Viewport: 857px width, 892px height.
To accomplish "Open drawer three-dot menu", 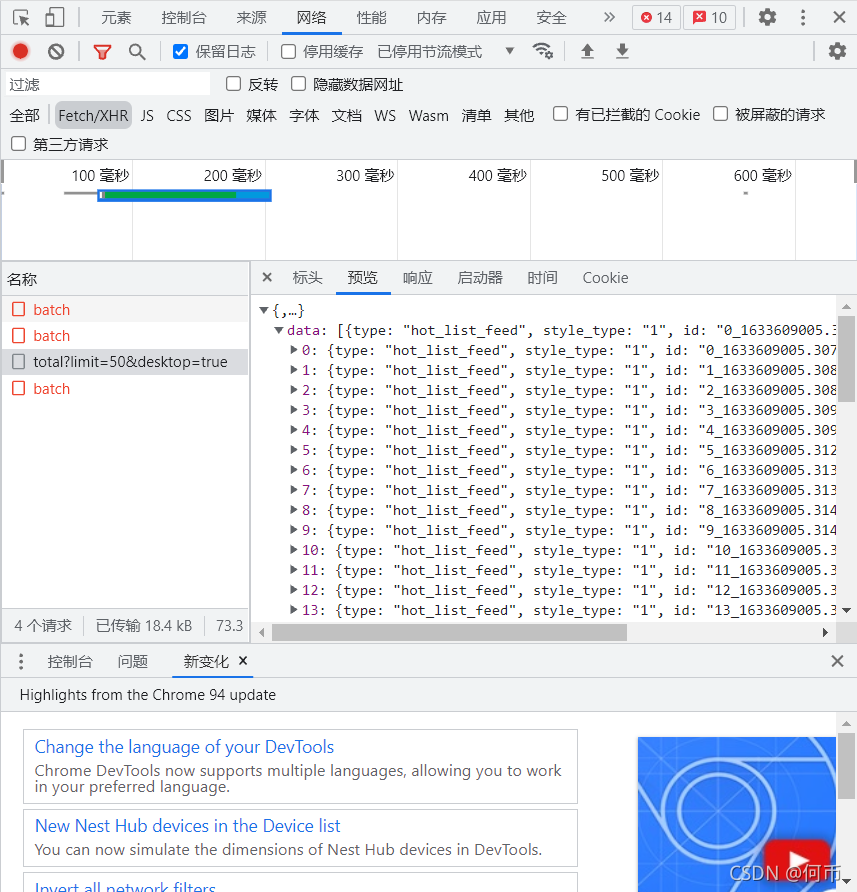I will tap(21, 661).
